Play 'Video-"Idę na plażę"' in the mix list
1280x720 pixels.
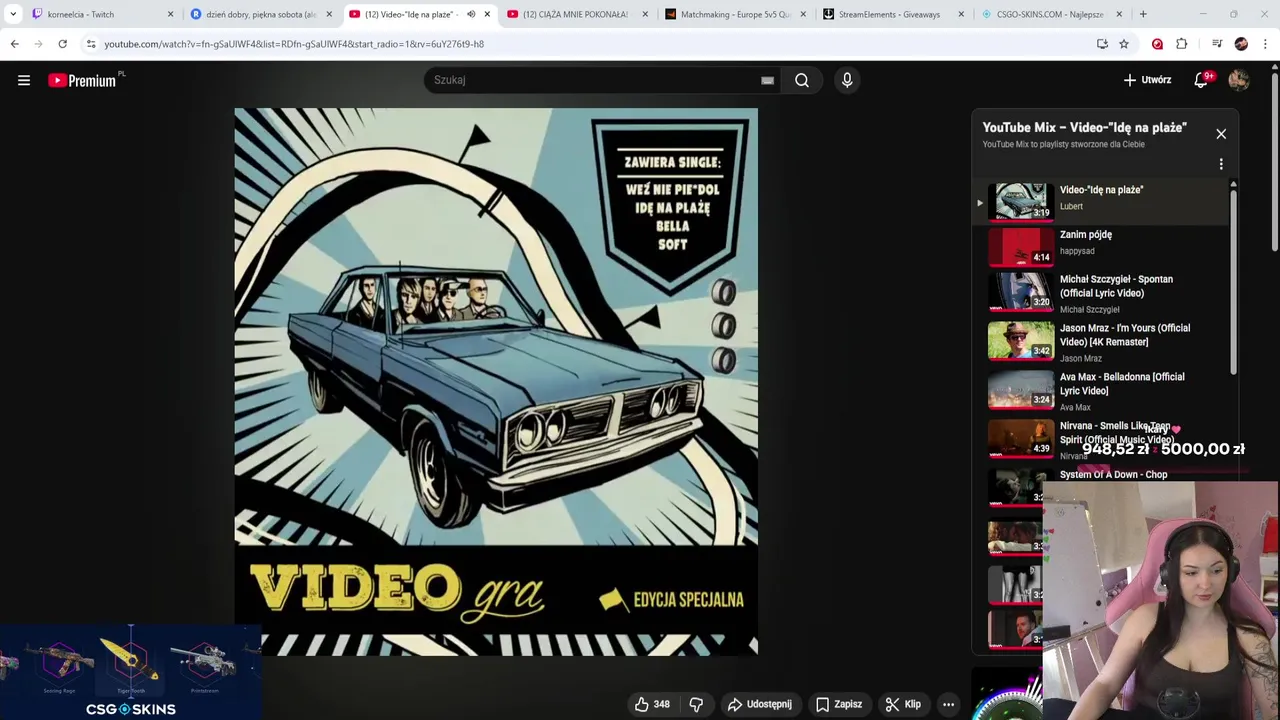click(1100, 201)
